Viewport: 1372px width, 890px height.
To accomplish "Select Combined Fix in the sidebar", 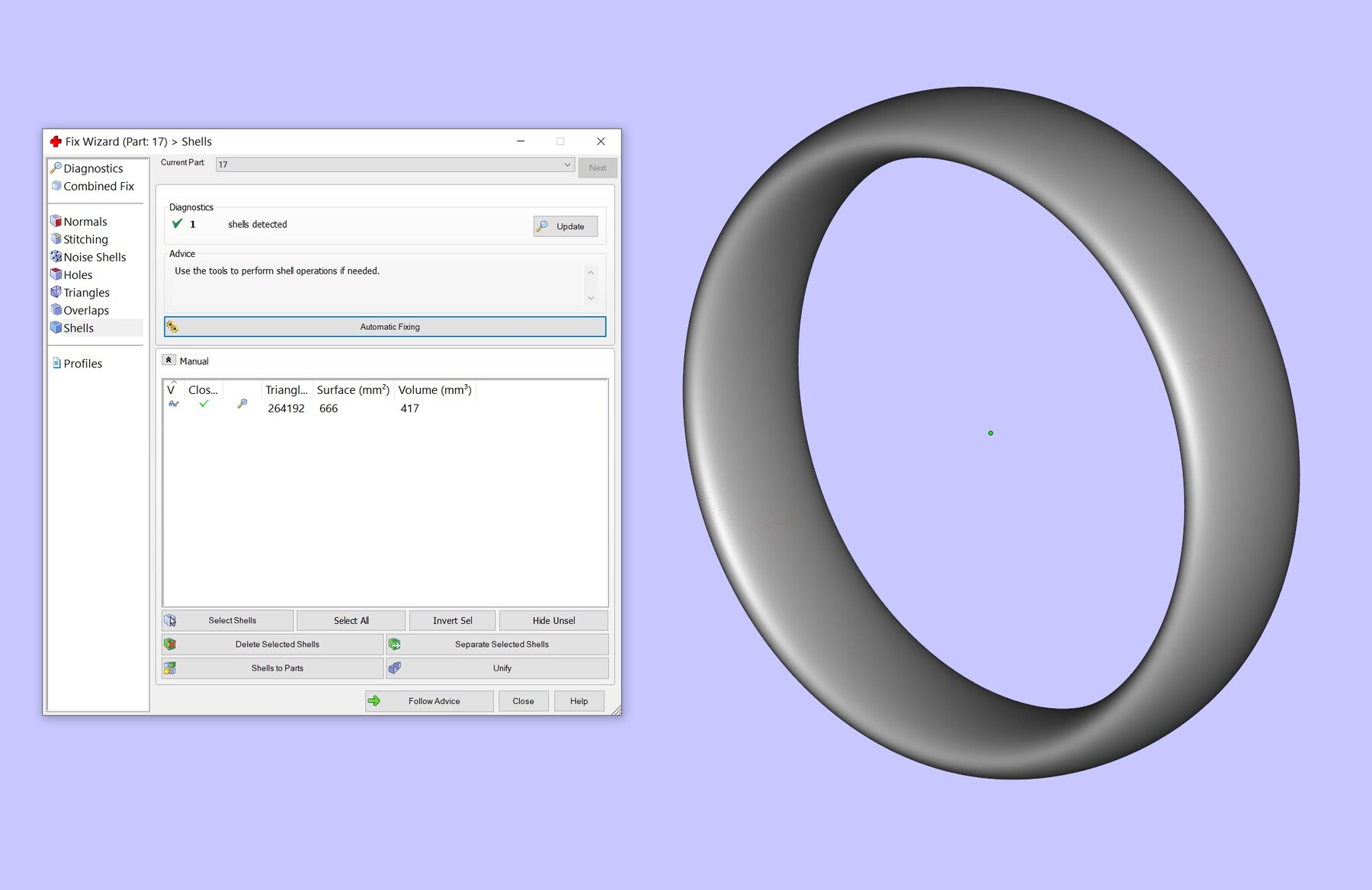I will pyautogui.click(x=98, y=186).
